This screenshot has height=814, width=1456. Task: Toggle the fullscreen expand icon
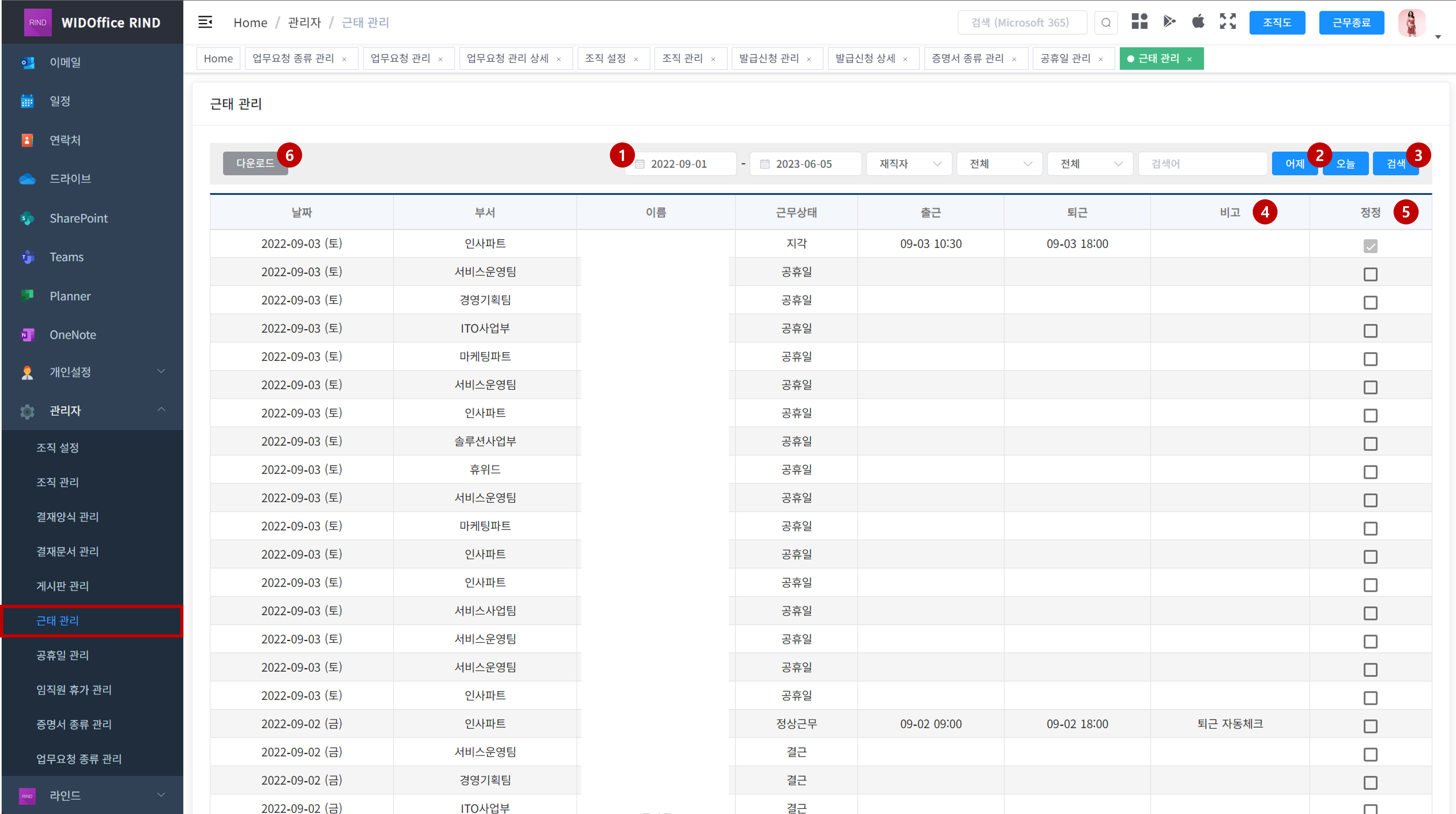coord(1228,21)
